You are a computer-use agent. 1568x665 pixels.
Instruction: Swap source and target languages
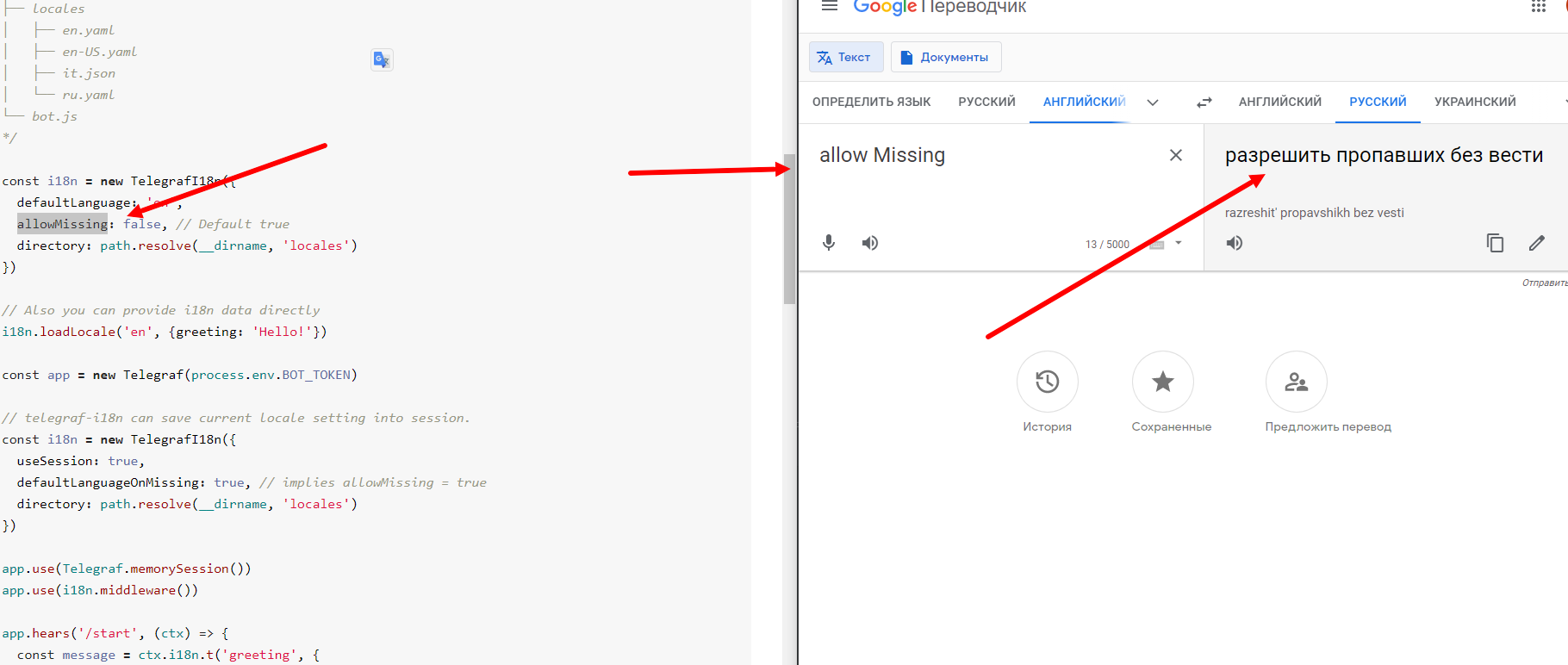coord(1204,102)
